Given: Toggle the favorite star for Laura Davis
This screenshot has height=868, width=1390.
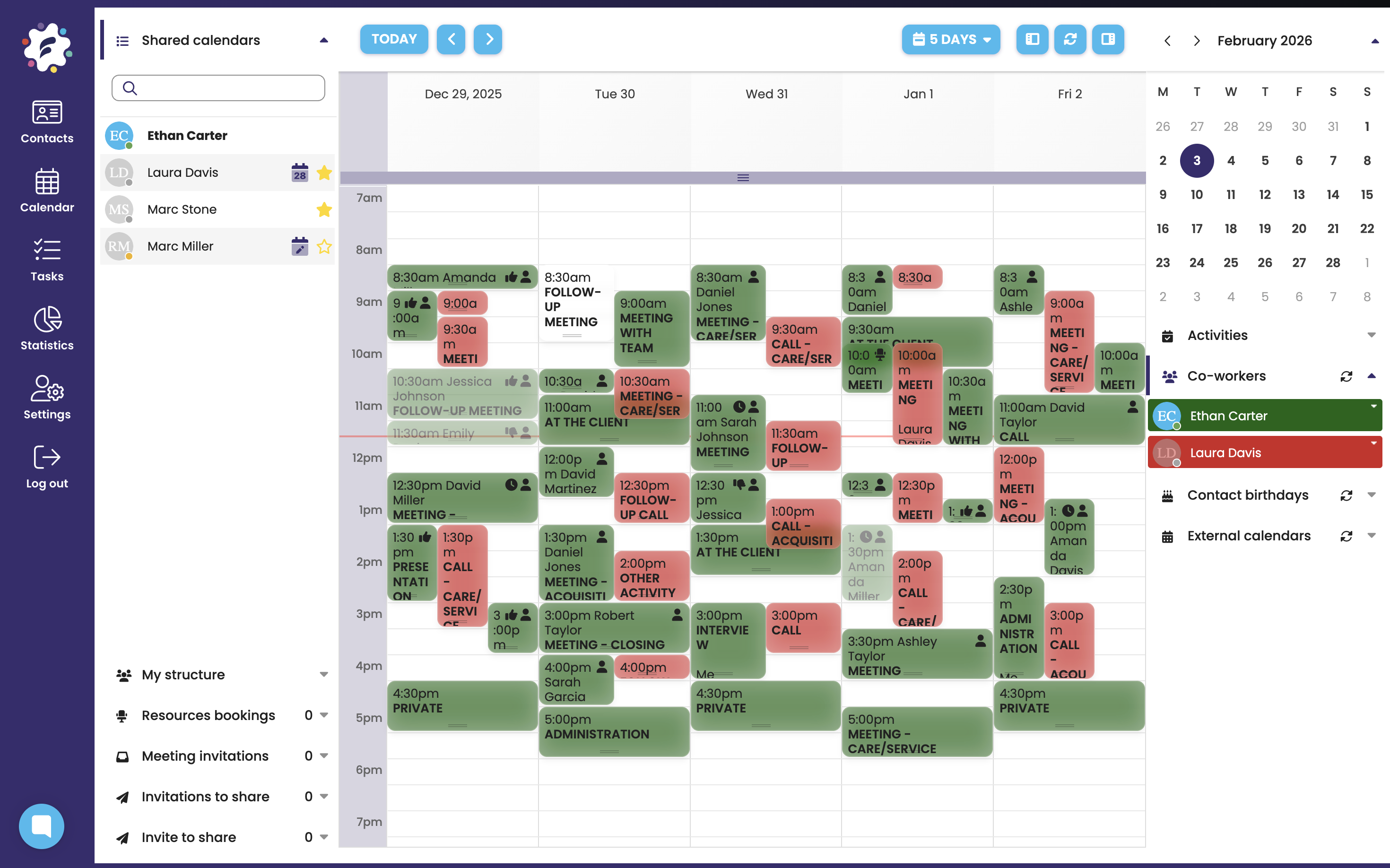Looking at the screenshot, I should coord(324,172).
